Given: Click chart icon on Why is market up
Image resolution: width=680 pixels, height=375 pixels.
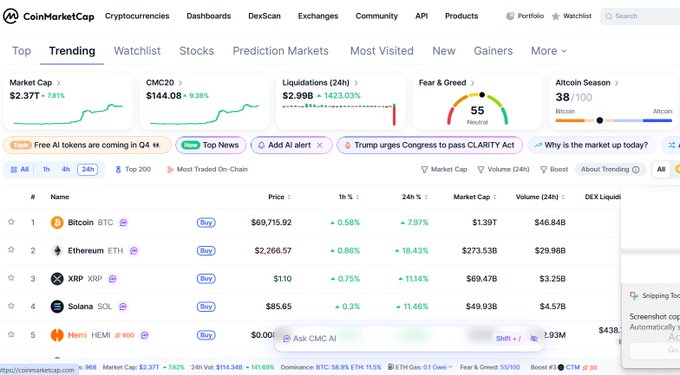Looking at the screenshot, I should 538,145.
